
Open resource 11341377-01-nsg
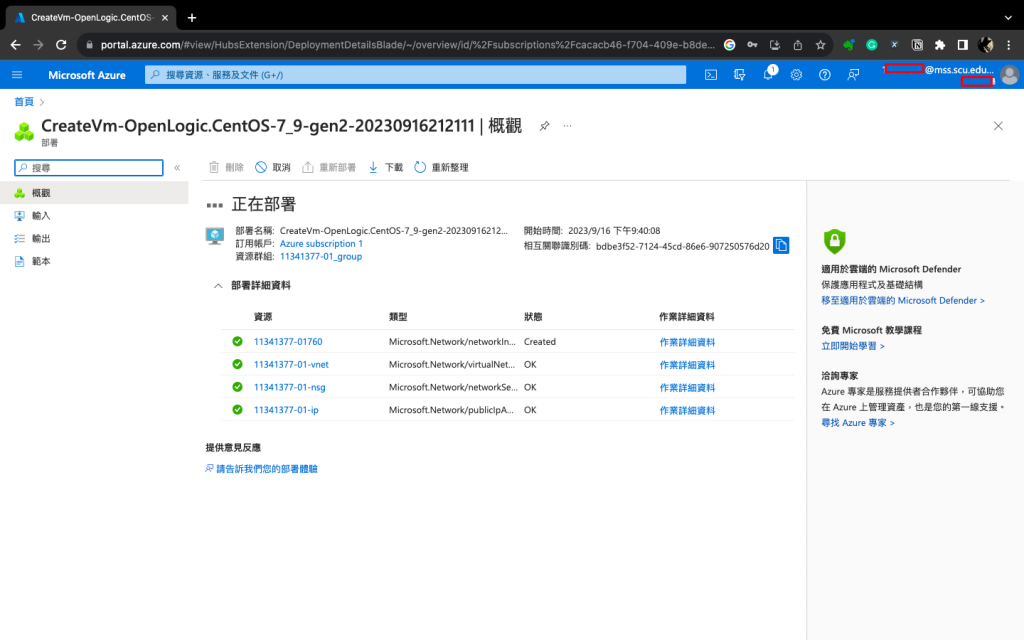289,387
